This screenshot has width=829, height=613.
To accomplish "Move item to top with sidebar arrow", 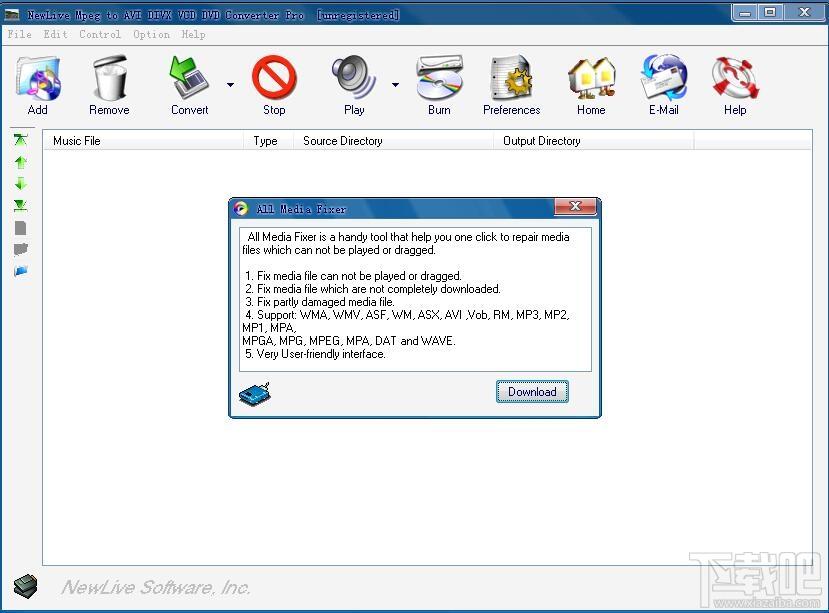I will 21,140.
